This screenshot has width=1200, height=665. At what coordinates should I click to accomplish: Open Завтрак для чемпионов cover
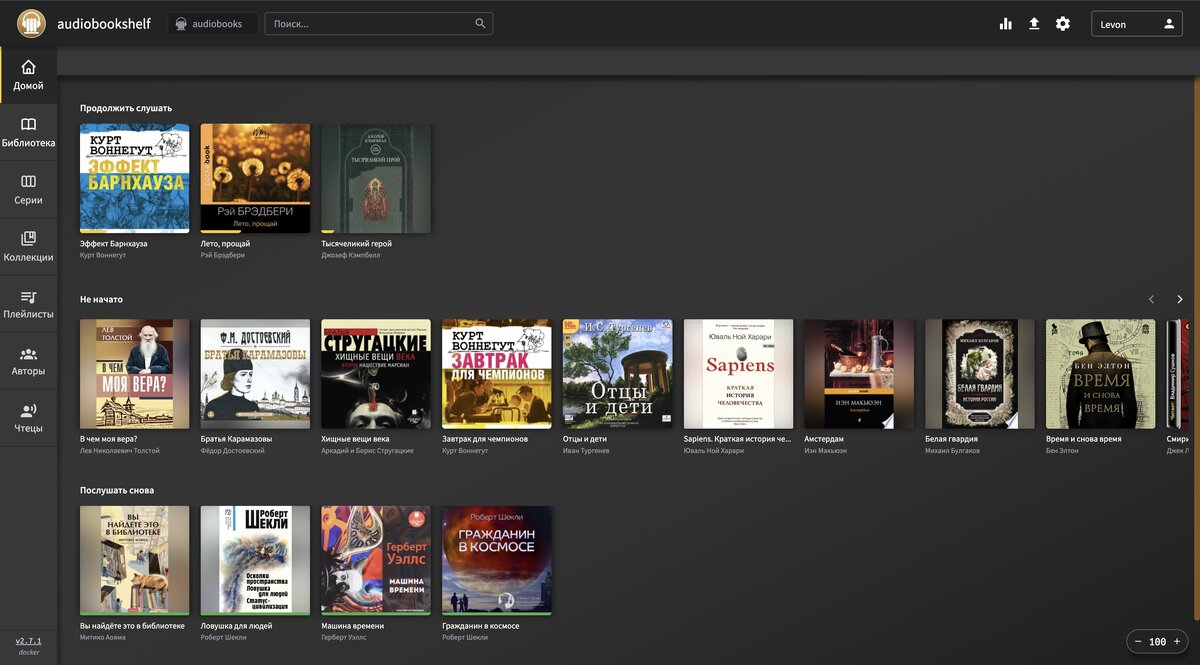click(x=497, y=374)
